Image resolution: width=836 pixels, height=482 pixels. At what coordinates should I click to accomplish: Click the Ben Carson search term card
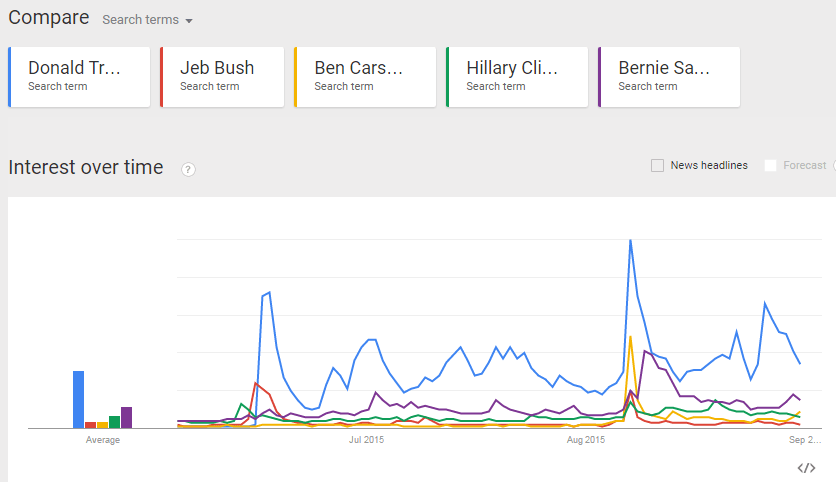(363, 76)
